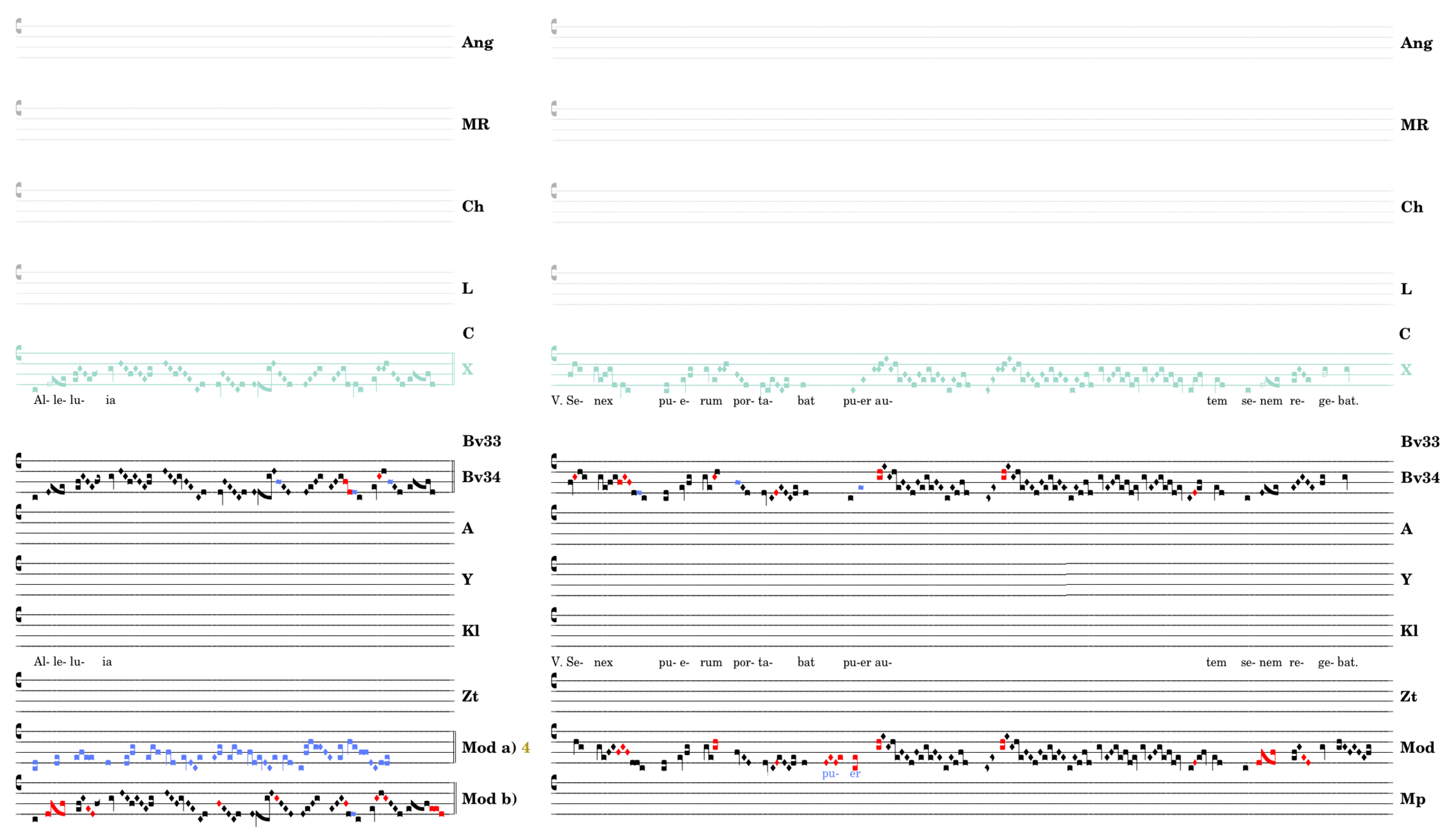1456x838 pixels.
Task: Click the red porrectus neume on the Mod verse staff
Action: click(1267, 757)
